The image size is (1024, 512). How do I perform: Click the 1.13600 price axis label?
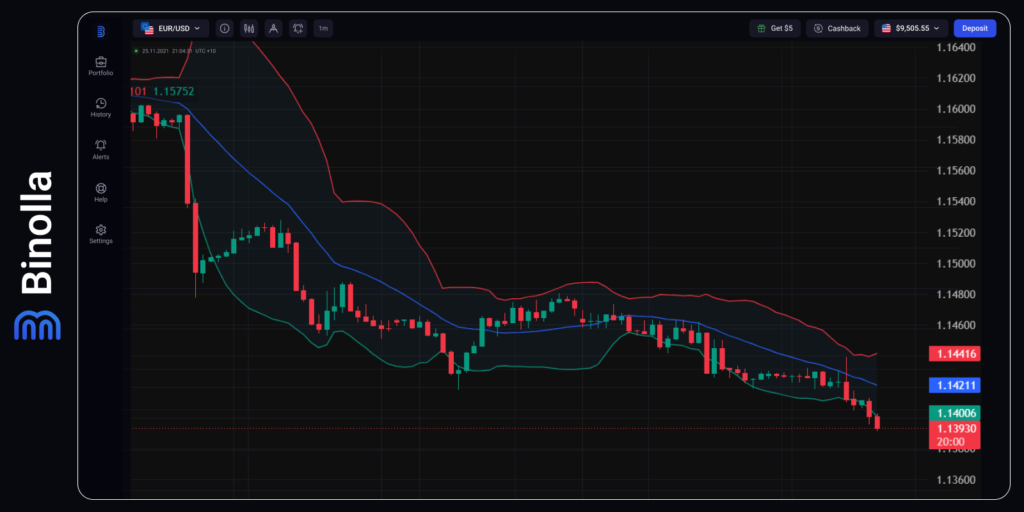[957, 479]
